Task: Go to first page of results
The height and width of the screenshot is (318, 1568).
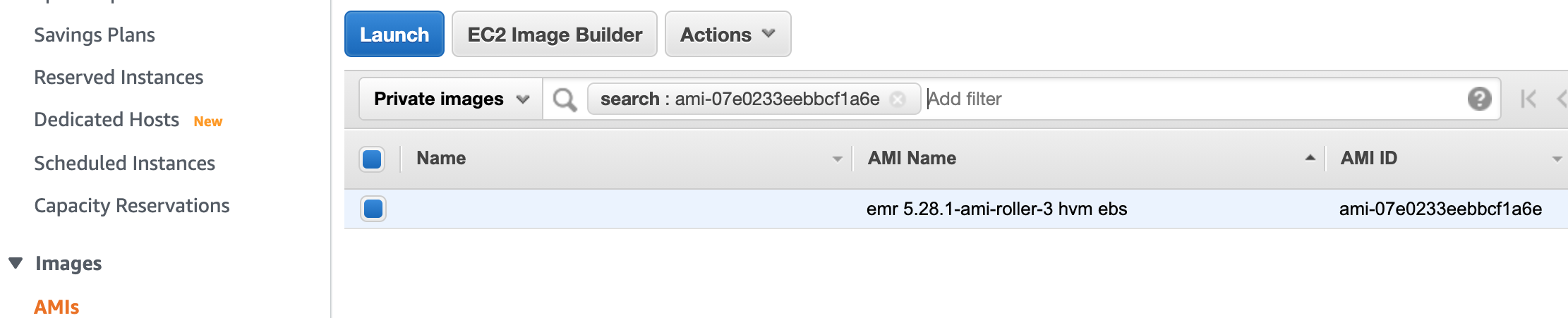Action: pos(1528,99)
